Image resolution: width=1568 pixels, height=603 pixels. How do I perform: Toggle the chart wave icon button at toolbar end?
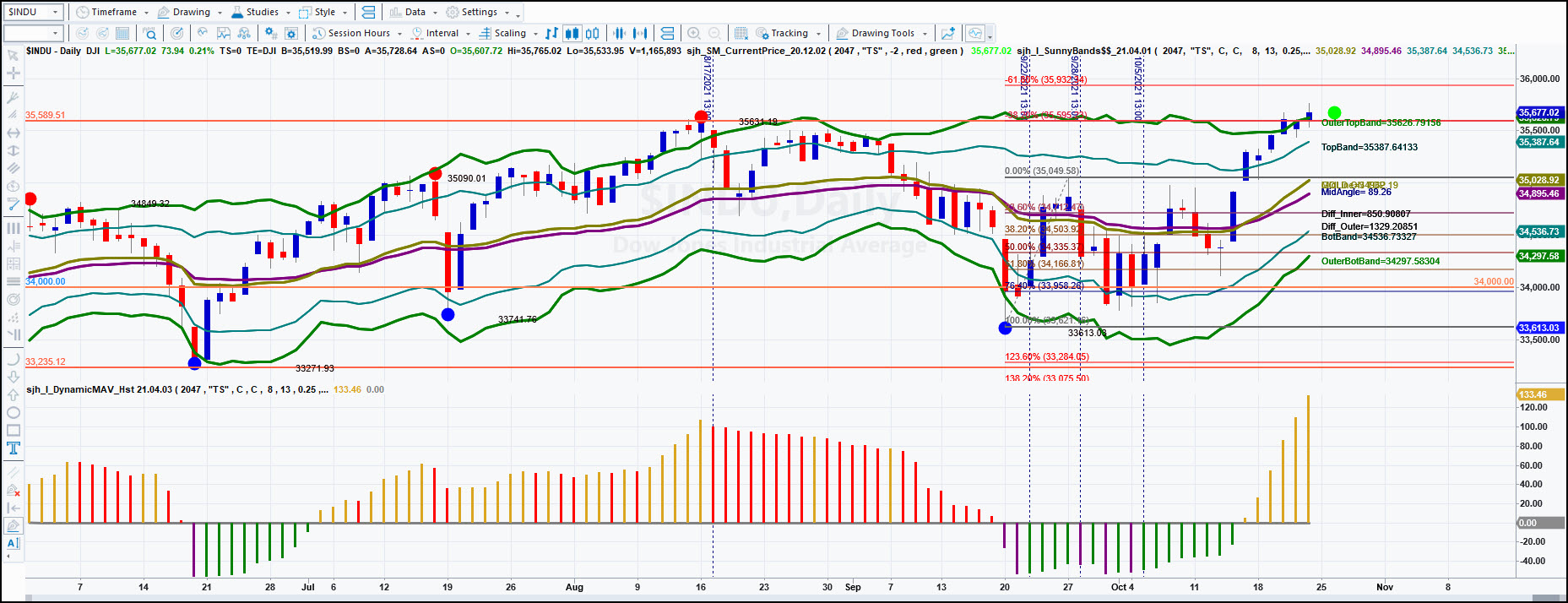coord(975,33)
